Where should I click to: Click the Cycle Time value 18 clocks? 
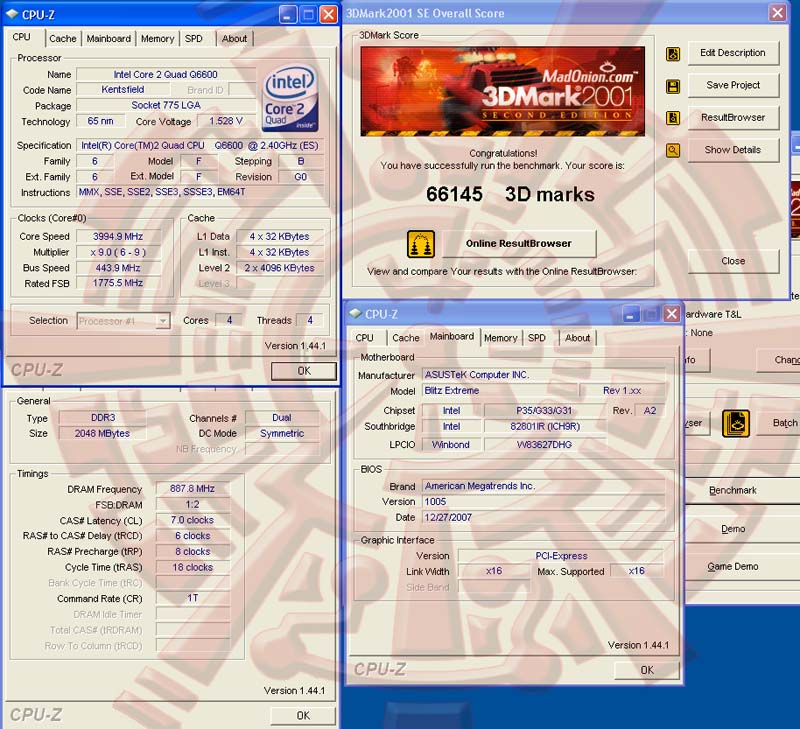pyautogui.click(x=192, y=567)
